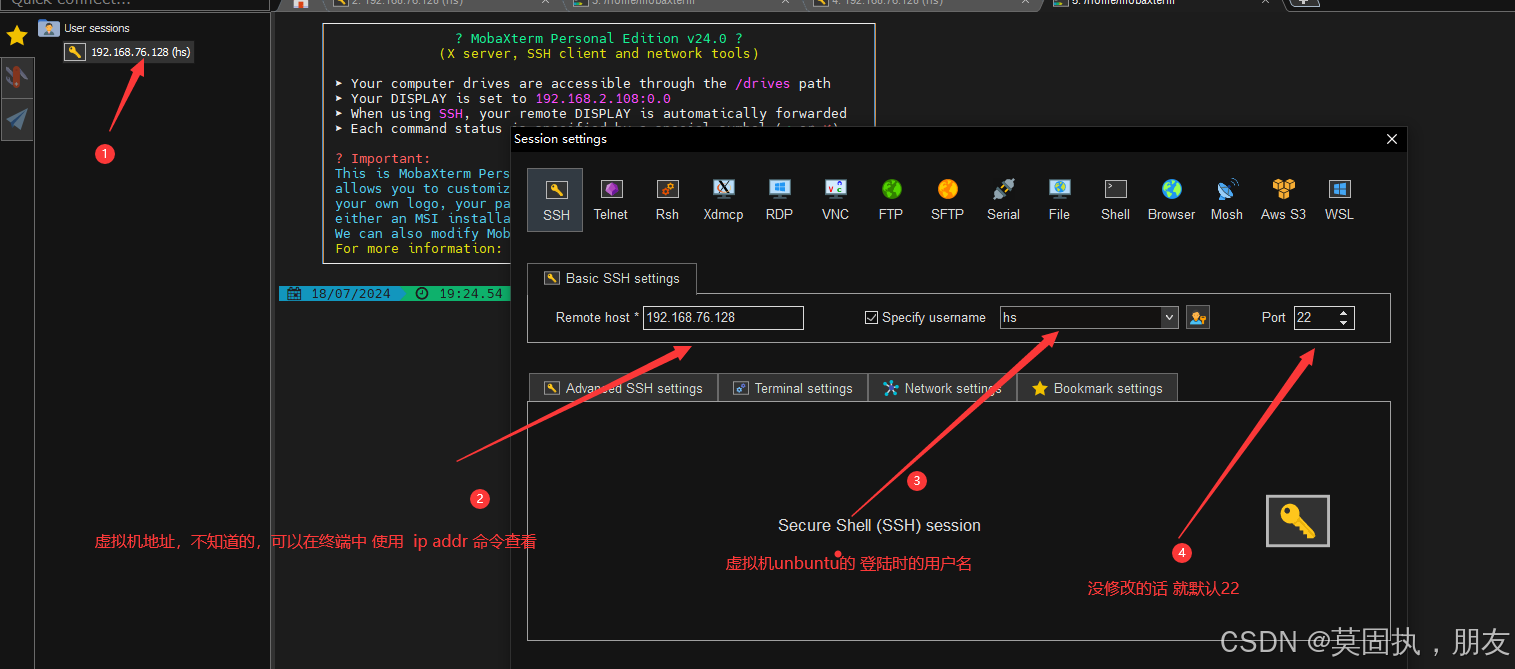Click the User sessions folder icon
The width and height of the screenshot is (1515, 669).
tap(48, 28)
